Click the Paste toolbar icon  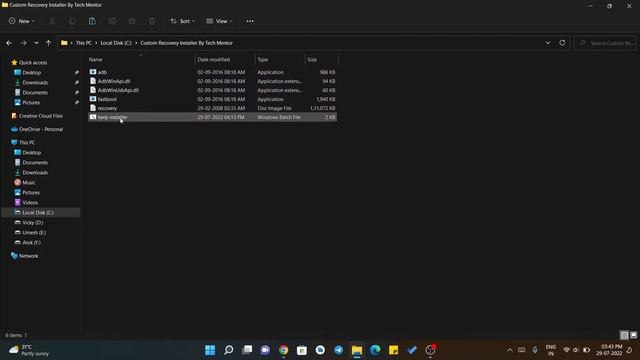pos(92,21)
